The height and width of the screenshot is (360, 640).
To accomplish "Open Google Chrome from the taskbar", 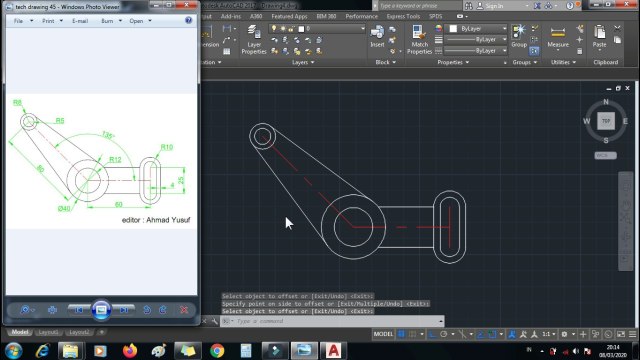I will point(217,351).
